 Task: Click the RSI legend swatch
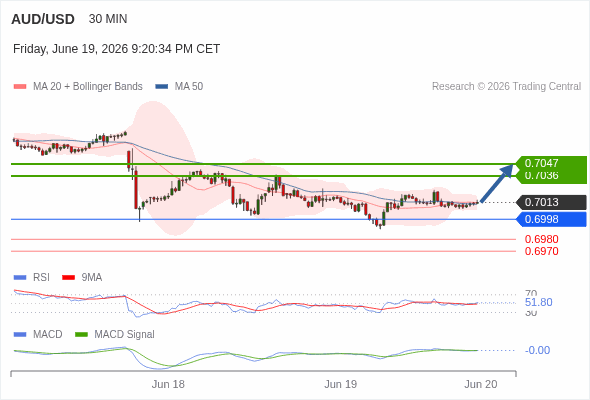pyautogui.click(x=20, y=278)
